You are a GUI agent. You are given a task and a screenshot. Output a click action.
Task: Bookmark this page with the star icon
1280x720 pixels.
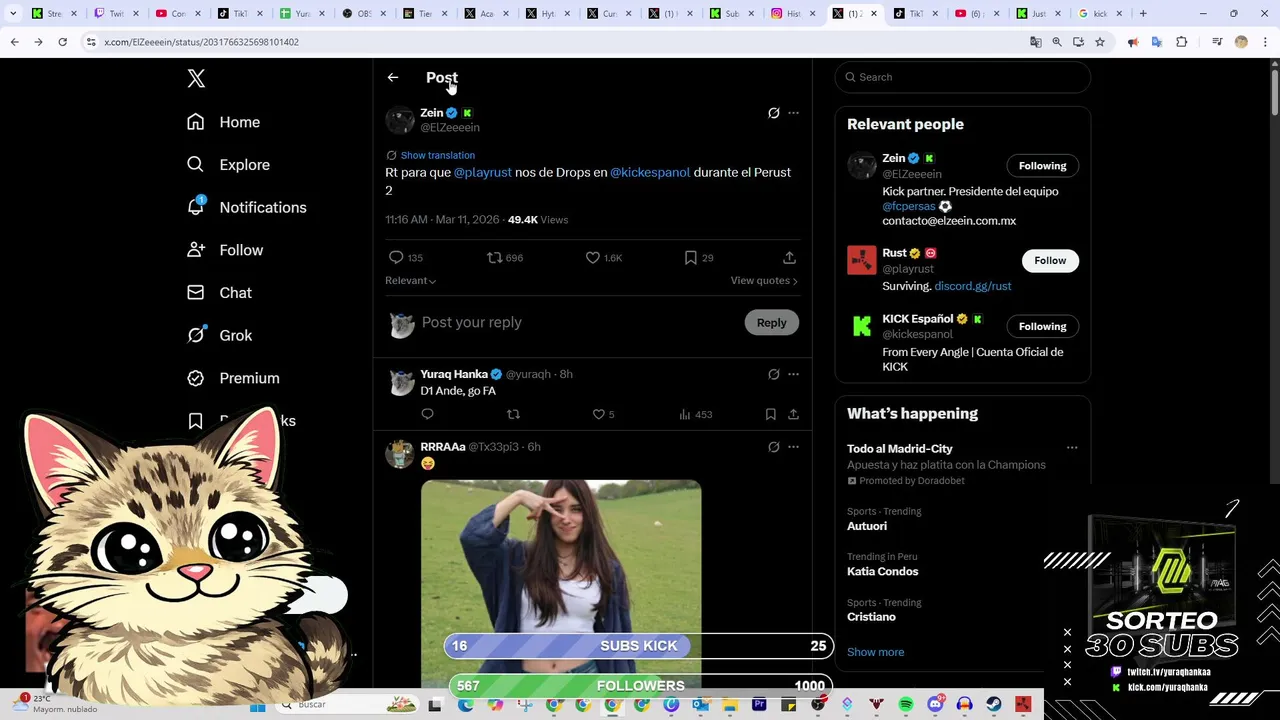coord(1100,42)
